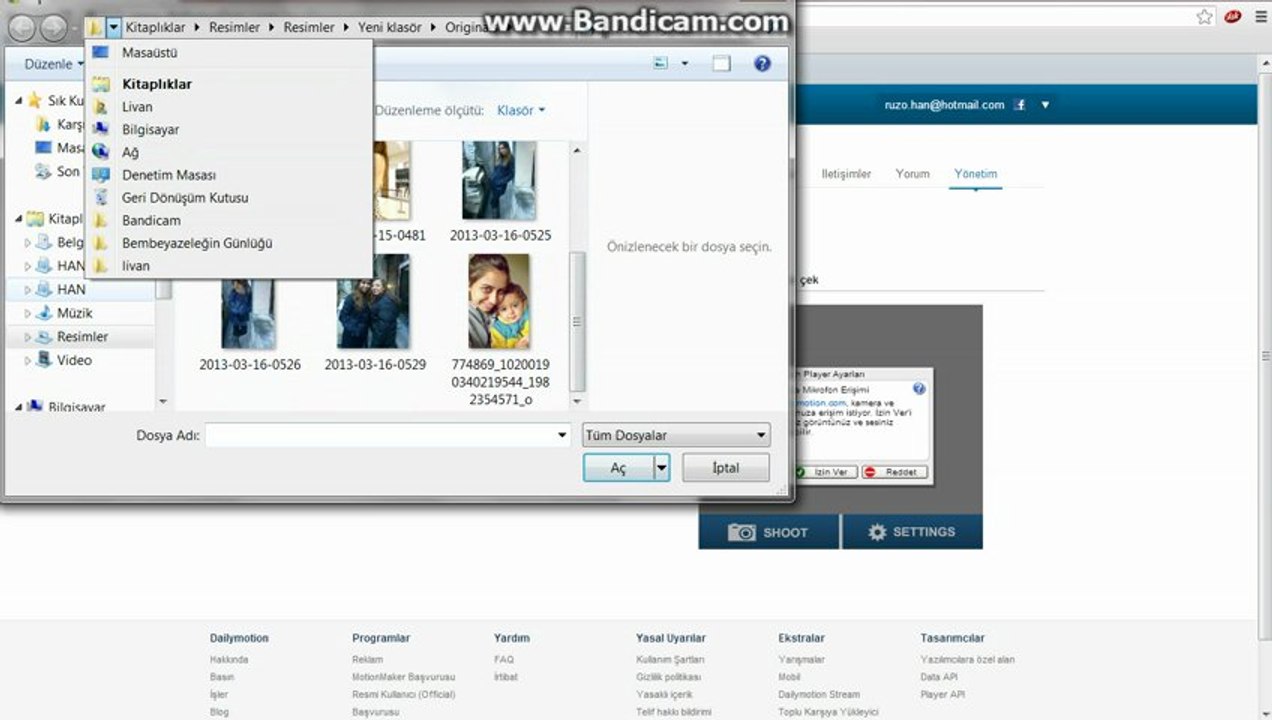Click the SHOOT camera button
The width and height of the screenshot is (1272, 720).
pos(769,532)
